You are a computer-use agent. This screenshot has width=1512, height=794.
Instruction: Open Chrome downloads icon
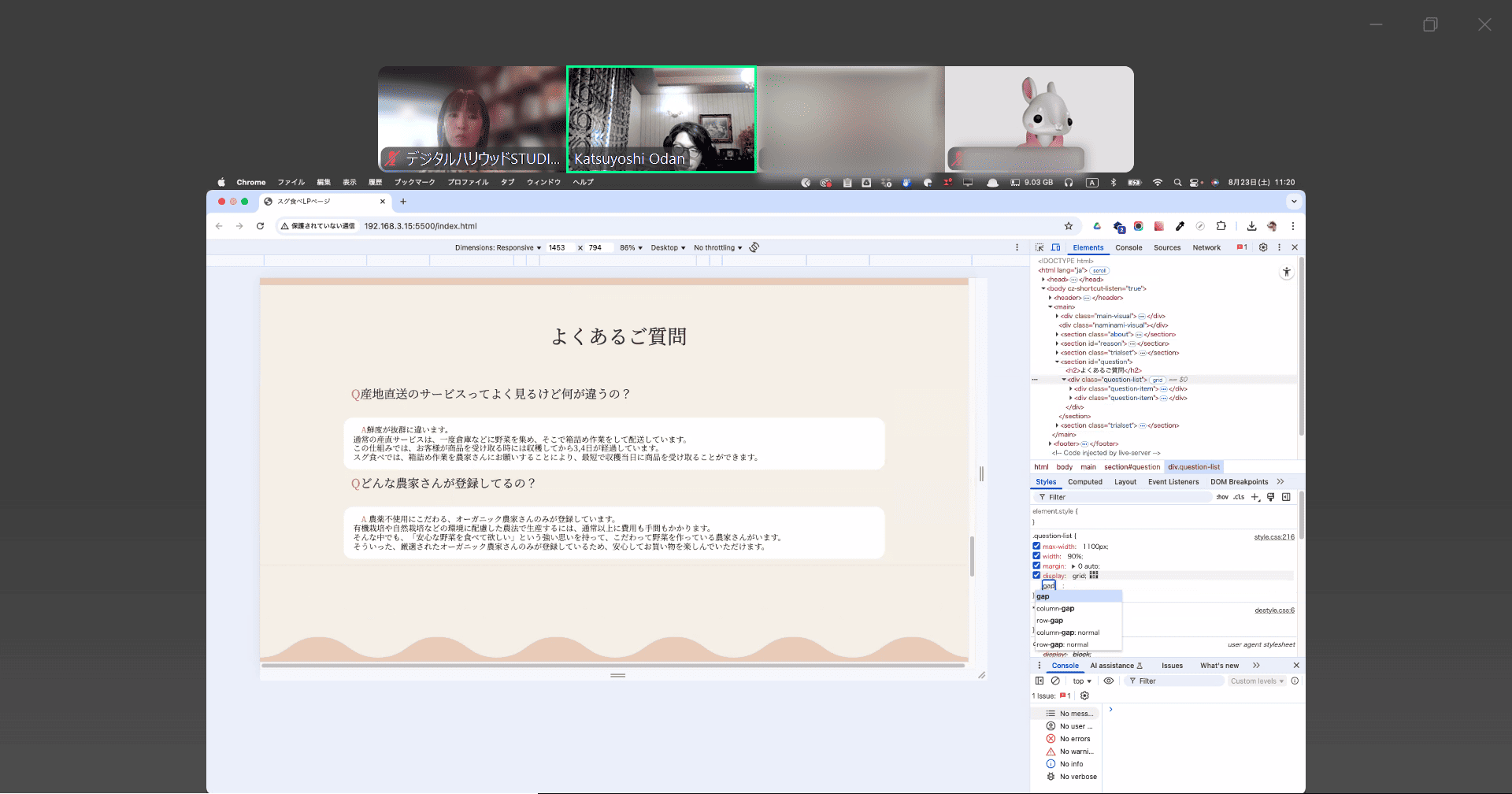(x=1251, y=226)
